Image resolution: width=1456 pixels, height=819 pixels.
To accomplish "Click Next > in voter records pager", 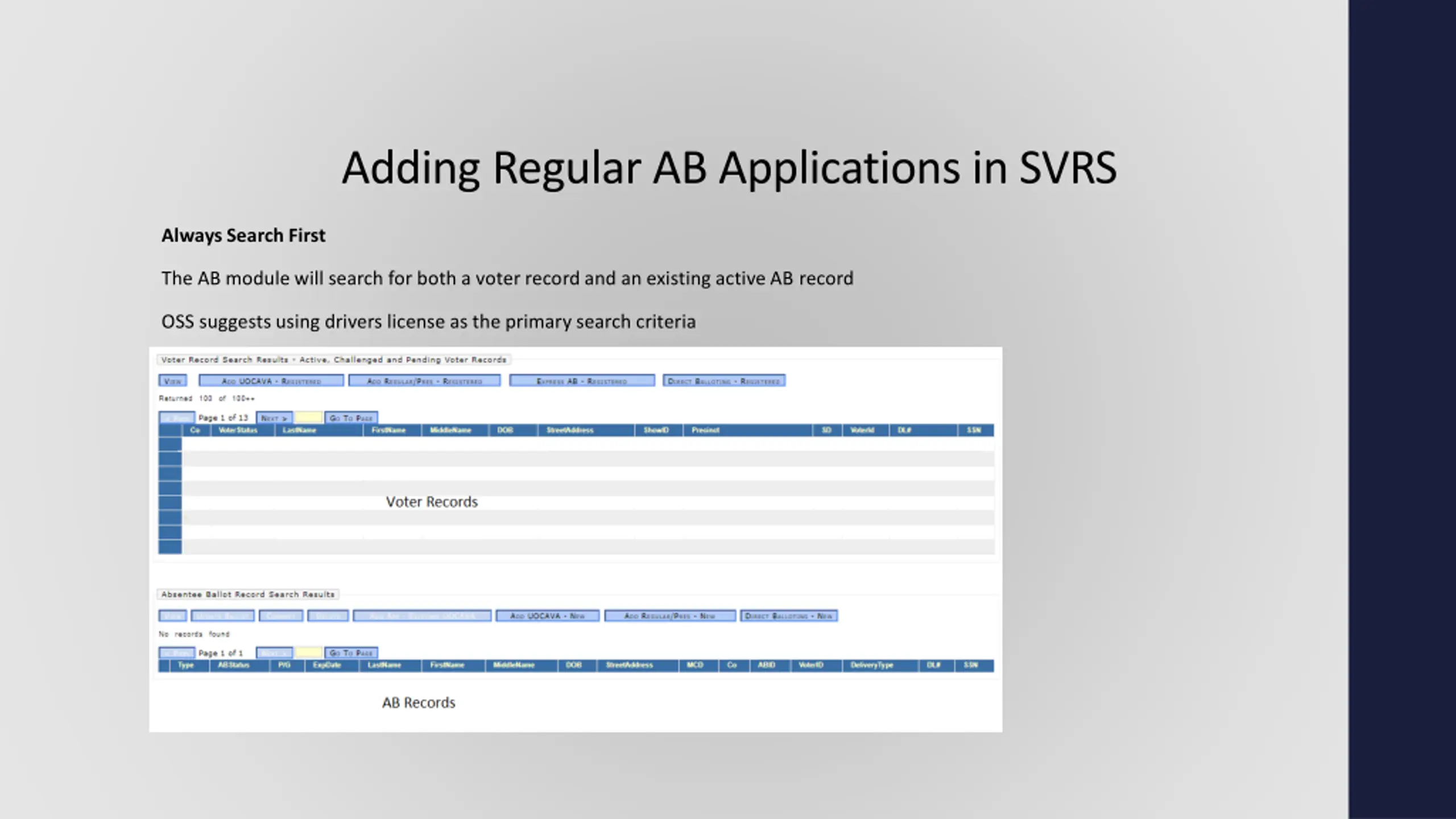I will [x=274, y=417].
